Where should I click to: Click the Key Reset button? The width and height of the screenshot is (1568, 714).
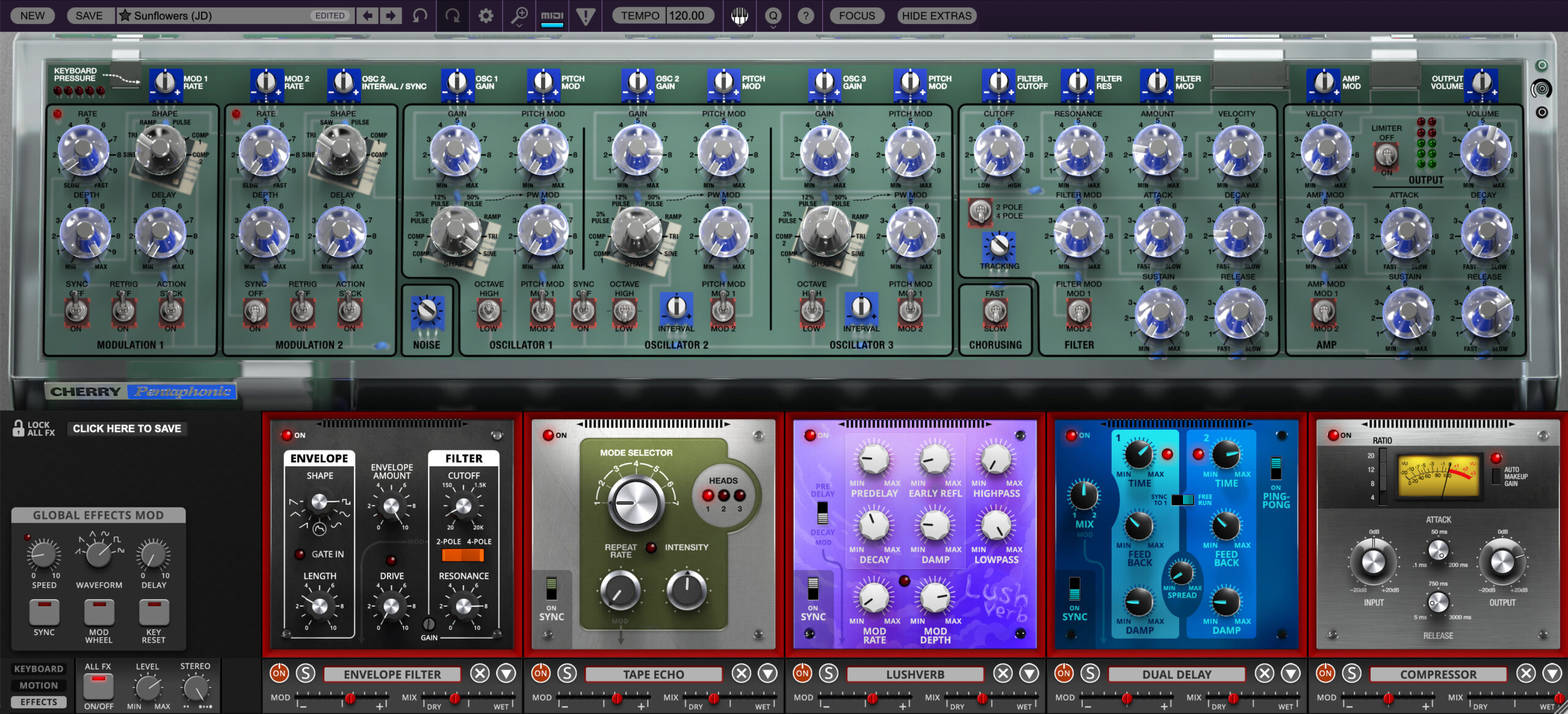(154, 612)
